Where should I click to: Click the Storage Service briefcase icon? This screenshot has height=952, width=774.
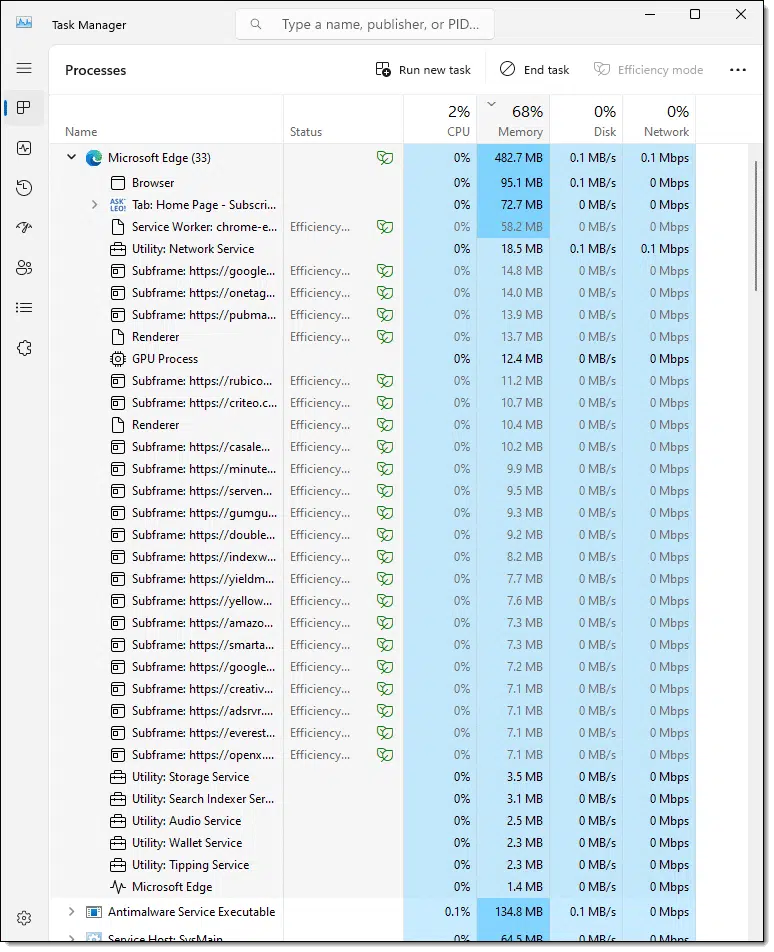click(x=118, y=777)
